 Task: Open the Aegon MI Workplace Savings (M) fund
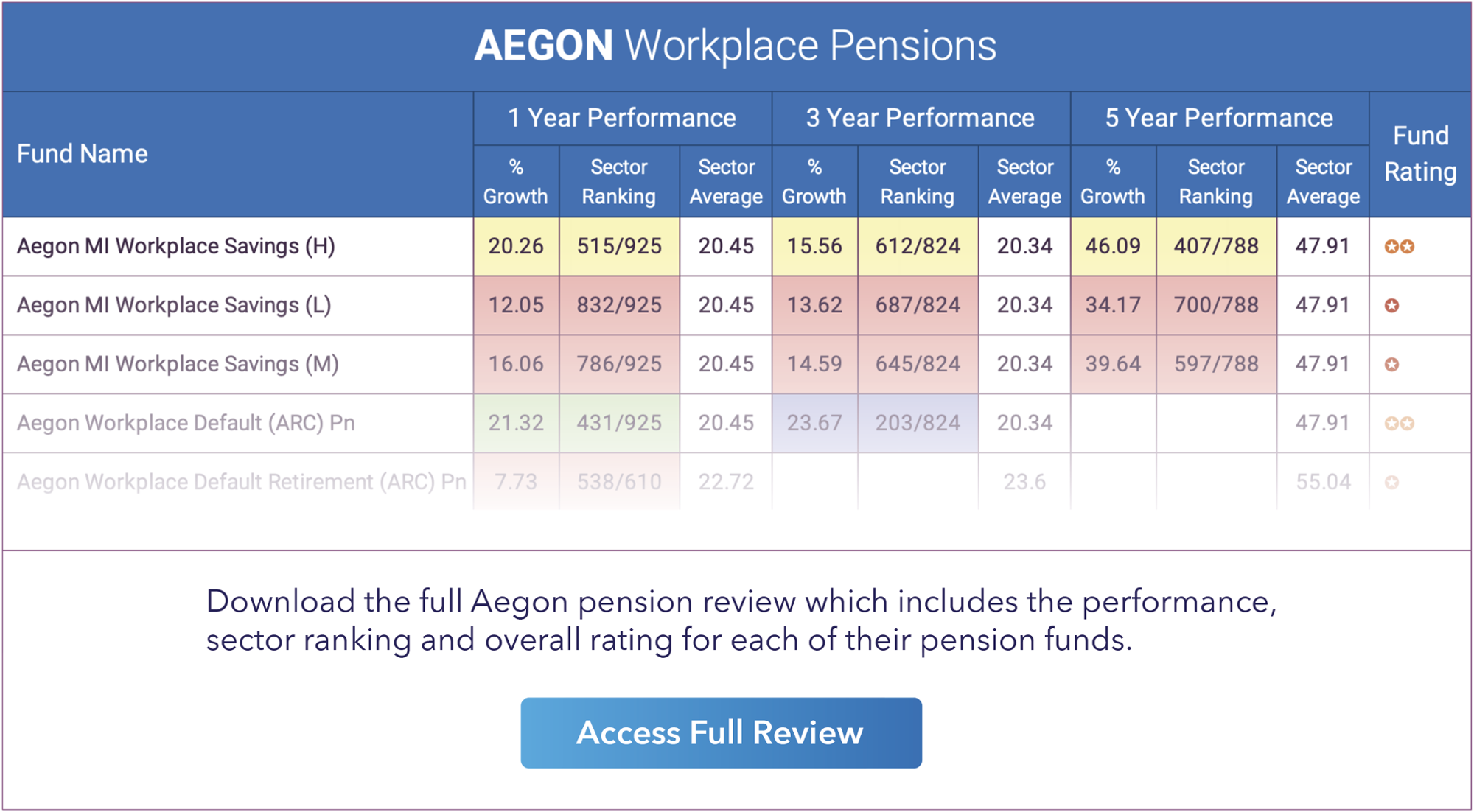[x=178, y=364]
